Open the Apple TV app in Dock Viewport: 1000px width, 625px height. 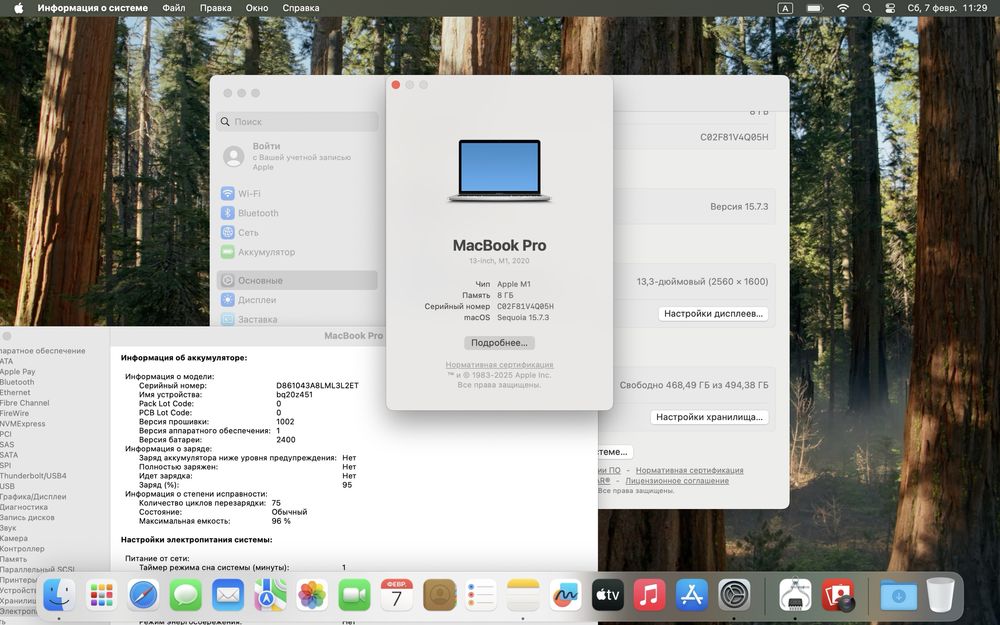click(x=607, y=595)
